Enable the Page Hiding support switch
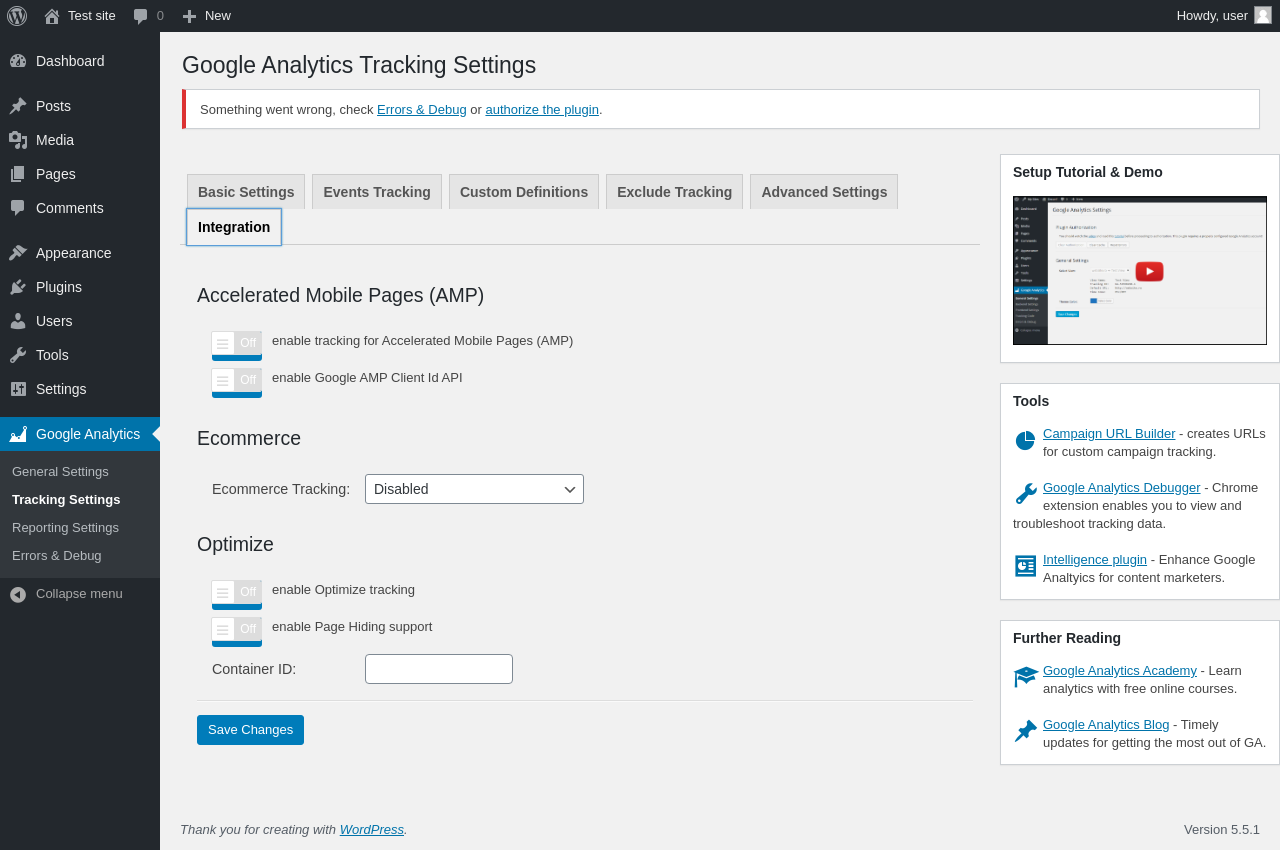 tap(237, 631)
